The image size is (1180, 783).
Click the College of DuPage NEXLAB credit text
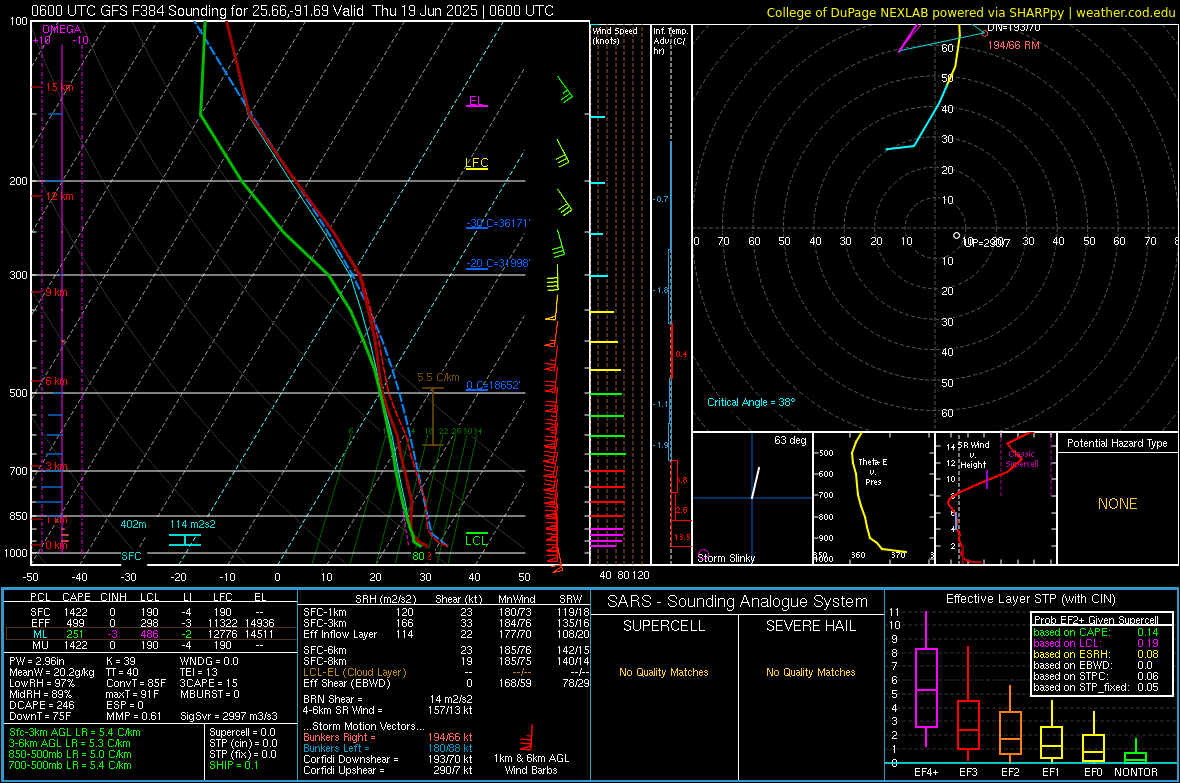point(970,12)
